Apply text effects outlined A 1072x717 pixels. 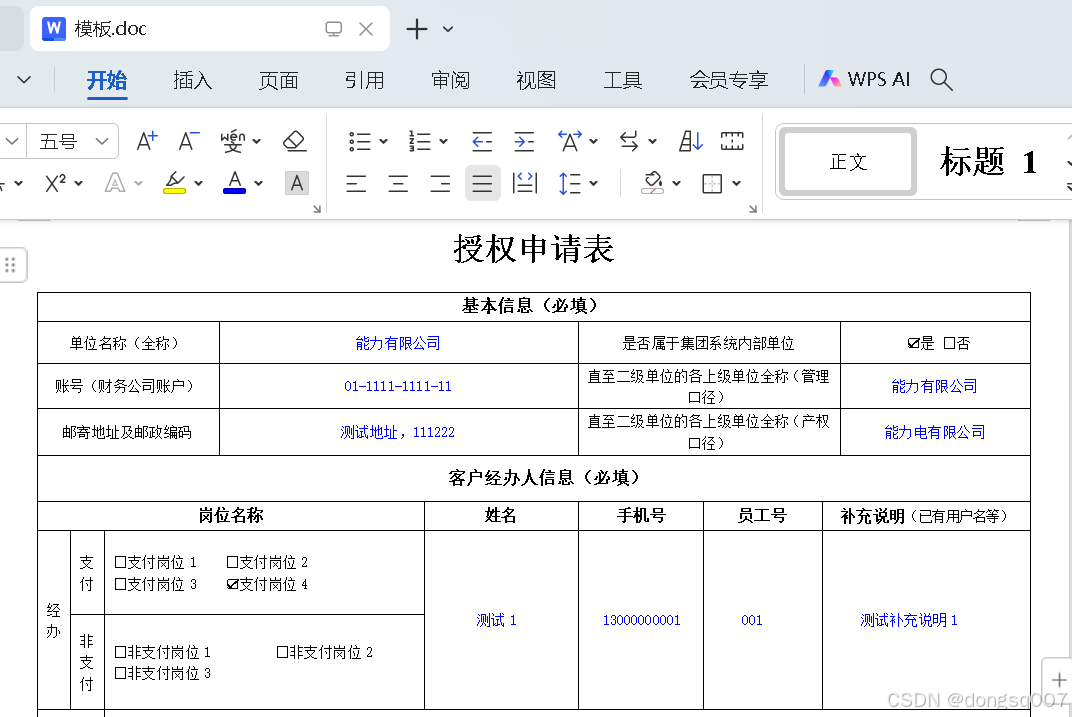[115, 183]
